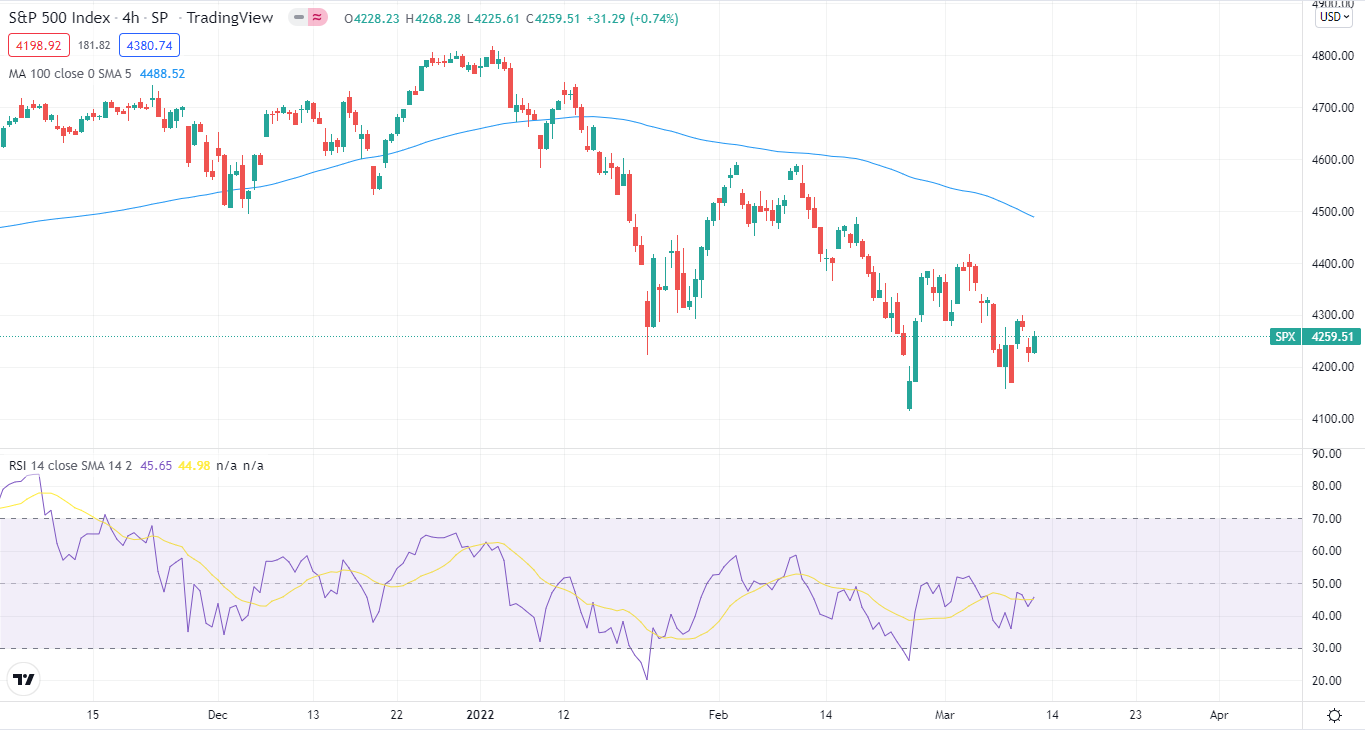
Task: Open the USD currency dropdown
Action: pyautogui.click(x=1334, y=16)
